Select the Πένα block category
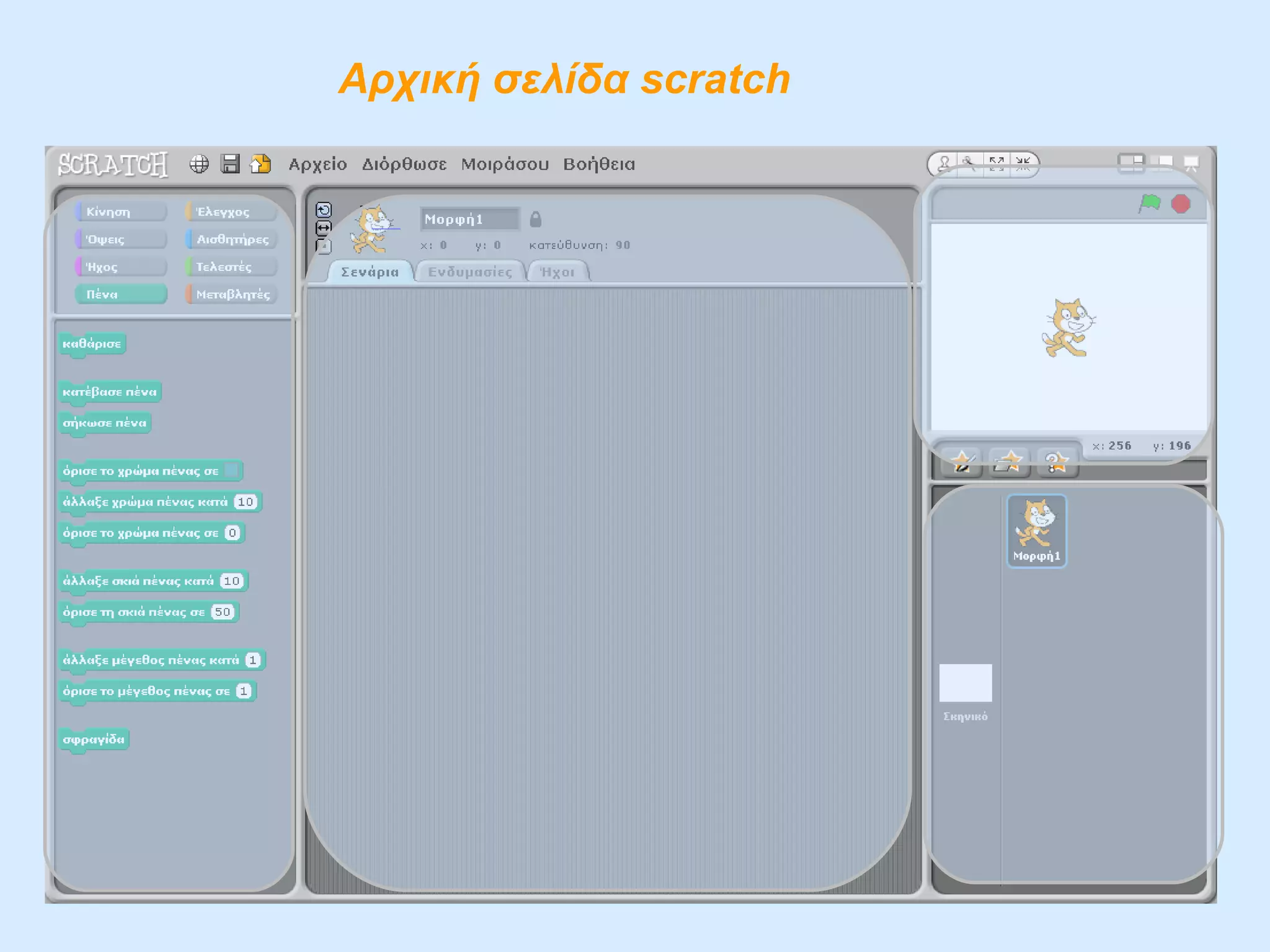This screenshot has height=952, width=1270. tap(121, 294)
